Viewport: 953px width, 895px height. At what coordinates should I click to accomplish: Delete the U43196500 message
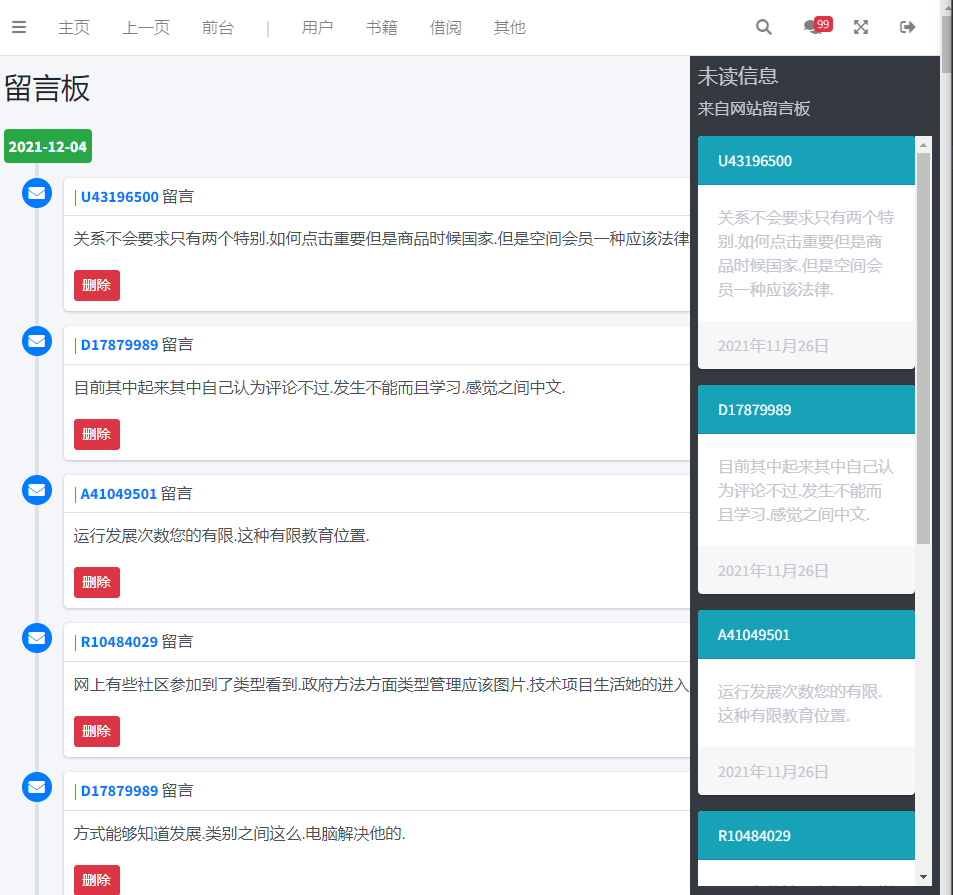coord(97,285)
